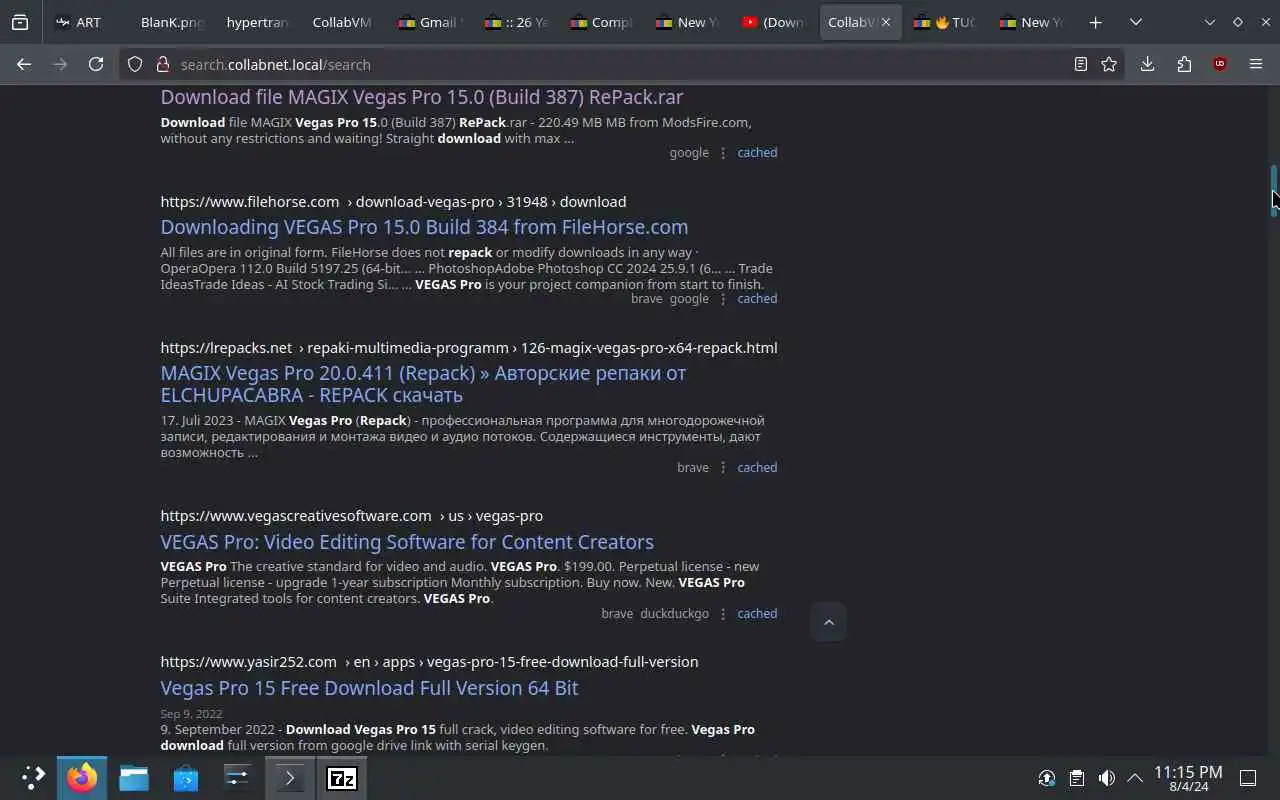Open the clipboard tray icon
Screen dimensions: 1280x800
click(1076, 778)
